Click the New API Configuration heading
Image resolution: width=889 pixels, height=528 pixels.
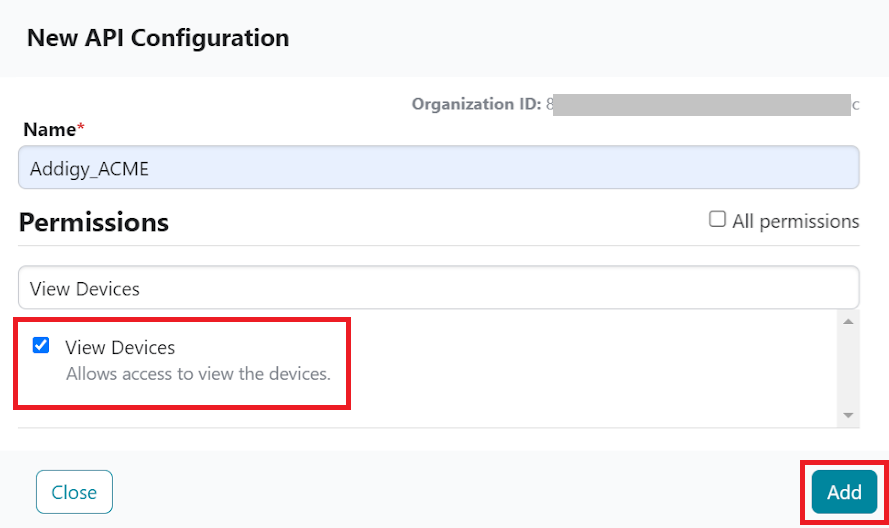(158, 38)
